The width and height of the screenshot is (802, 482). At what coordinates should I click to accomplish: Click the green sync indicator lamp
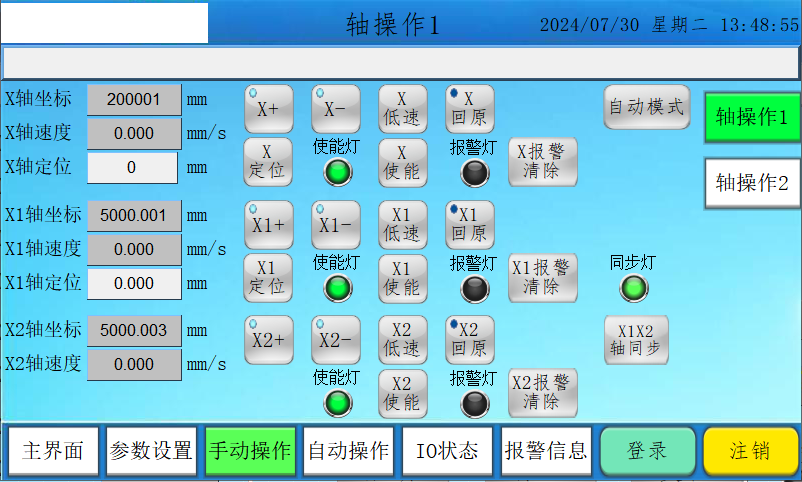pyautogui.click(x=633, y=289)
